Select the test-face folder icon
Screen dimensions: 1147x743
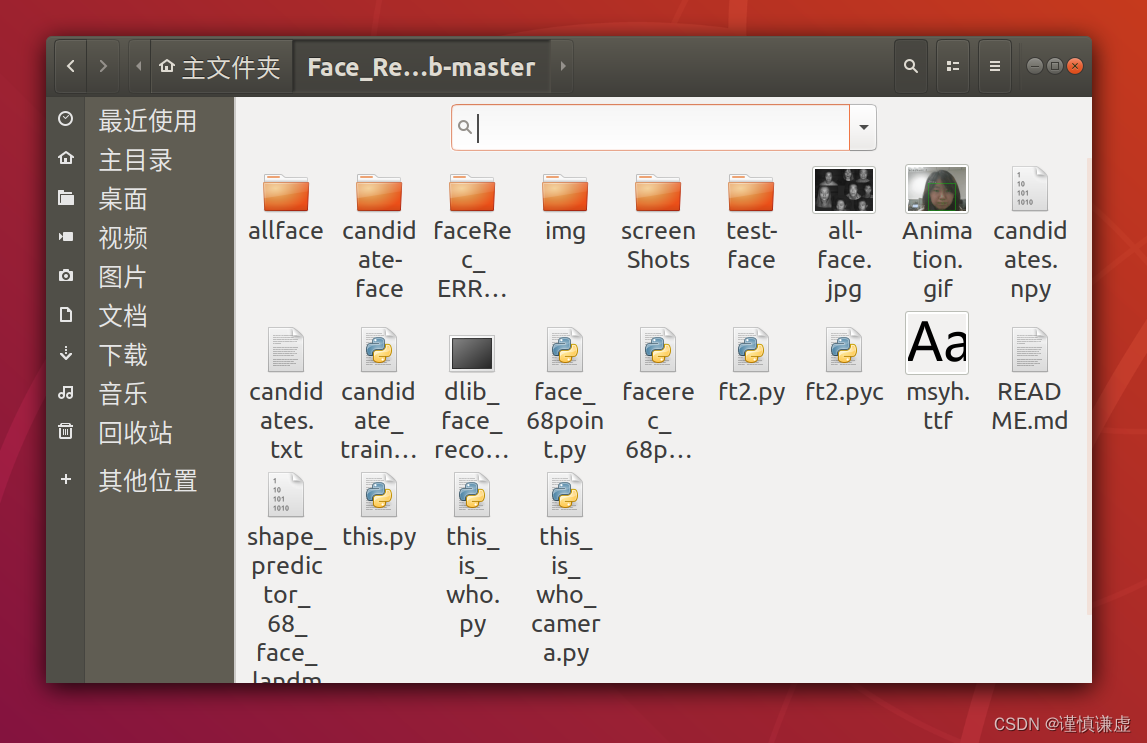point(751,192)
